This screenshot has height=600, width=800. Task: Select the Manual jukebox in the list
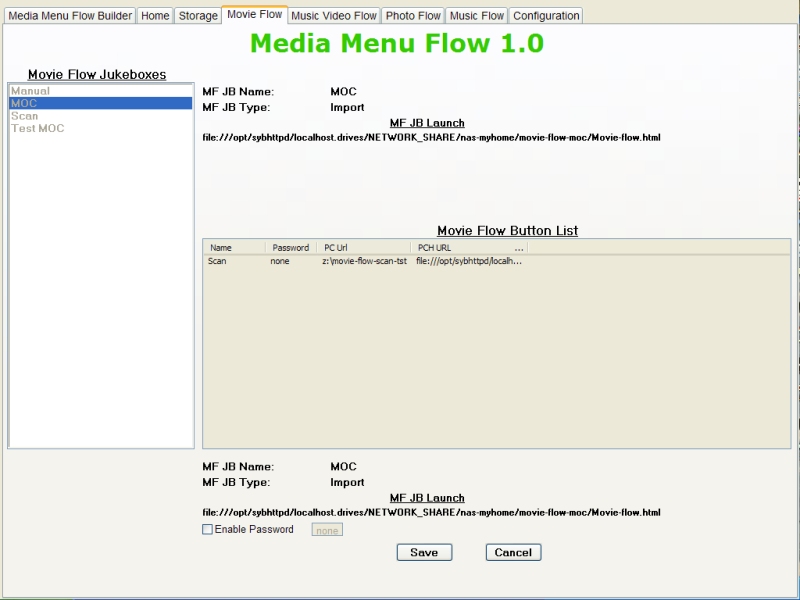click(x=30, y=91)
